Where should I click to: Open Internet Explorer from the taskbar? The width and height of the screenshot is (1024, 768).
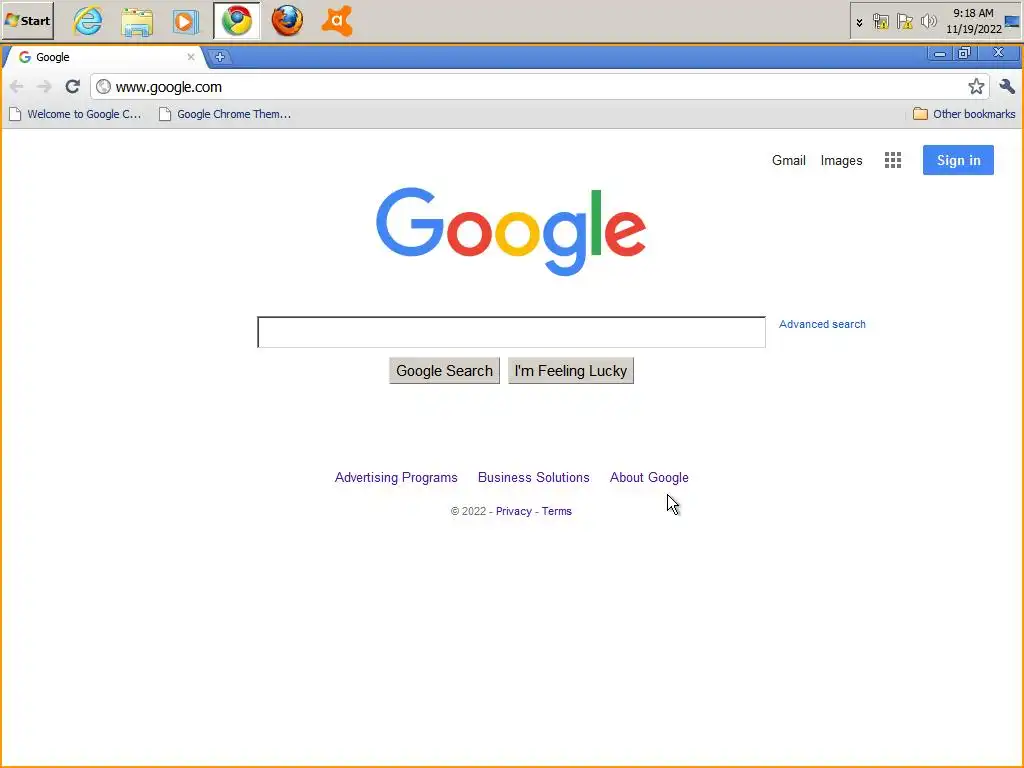coord(88,21)
